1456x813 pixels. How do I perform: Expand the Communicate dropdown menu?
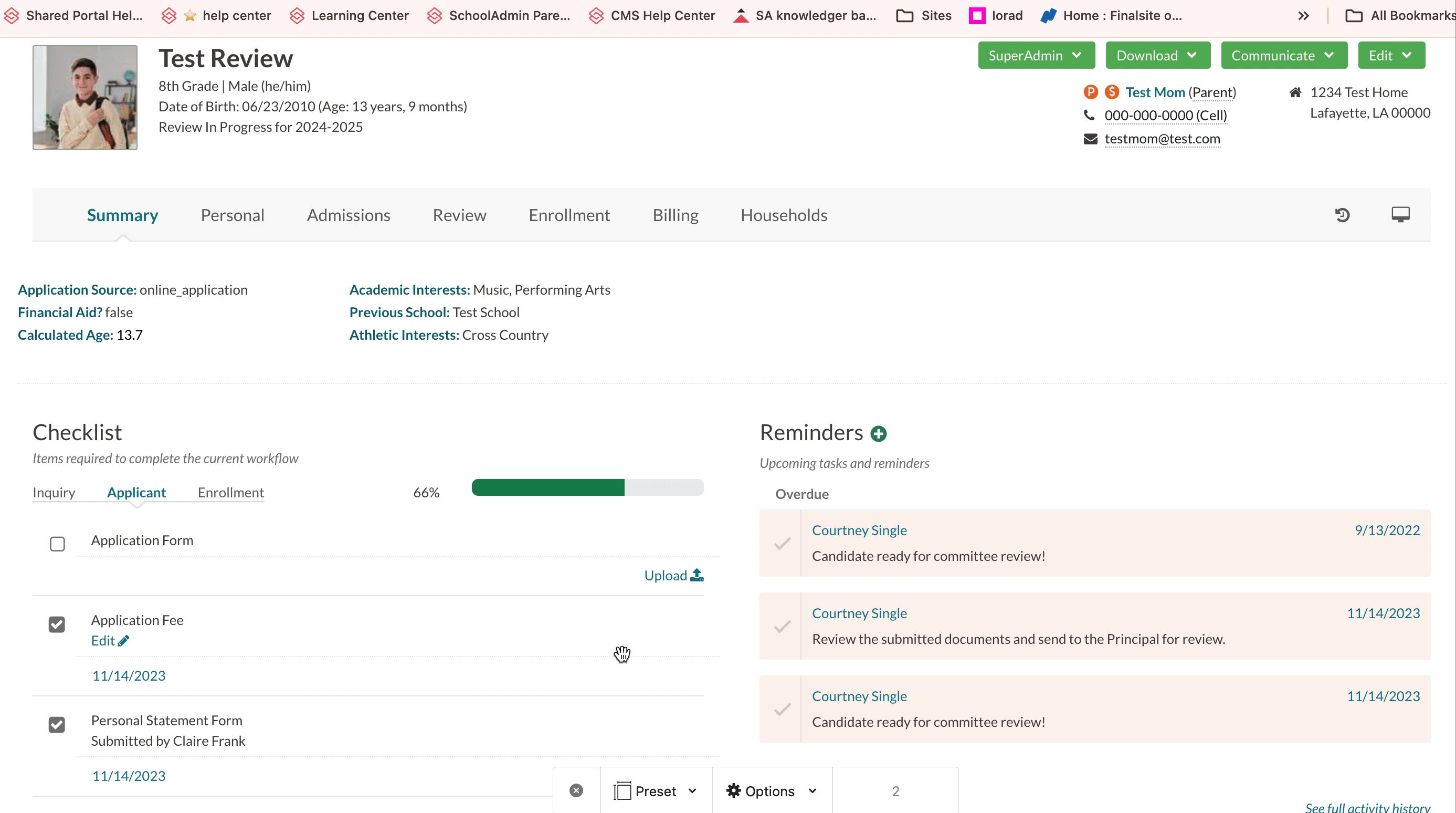click(x=1283, y=55)
